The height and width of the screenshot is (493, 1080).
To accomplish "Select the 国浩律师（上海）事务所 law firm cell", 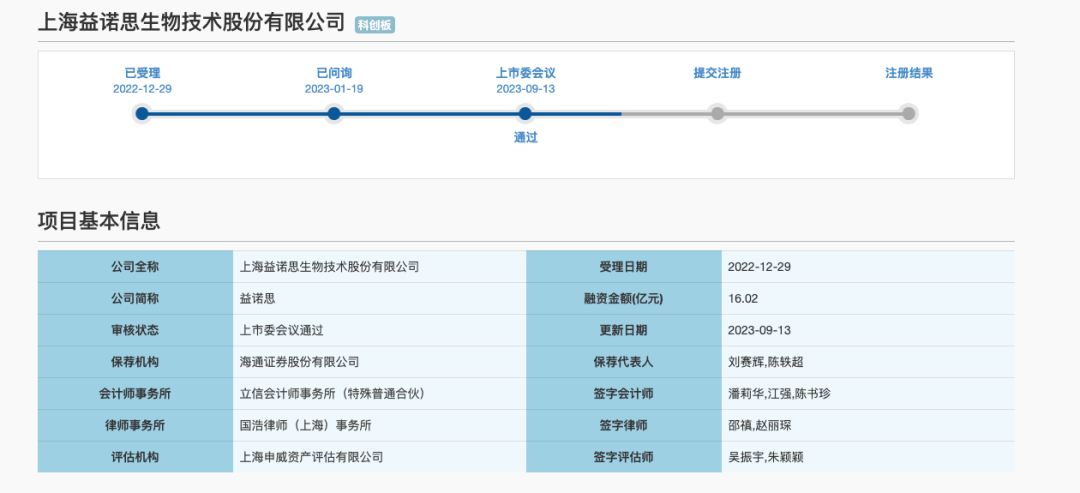I will (x=306, y=426).
